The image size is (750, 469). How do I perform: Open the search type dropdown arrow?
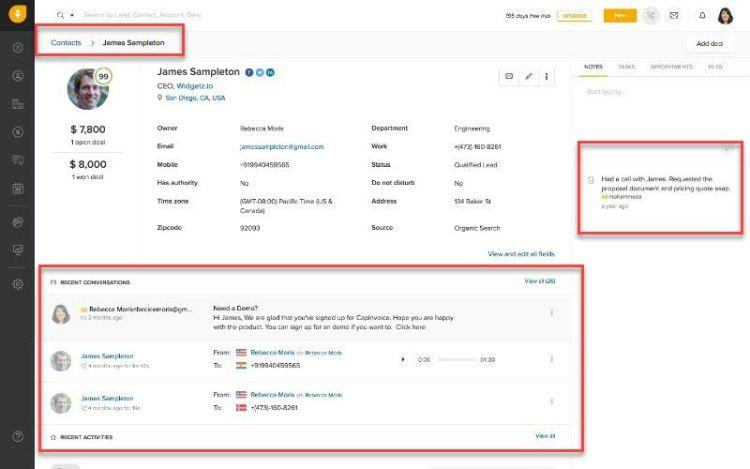pyautogui.click(x=72, y=15)
